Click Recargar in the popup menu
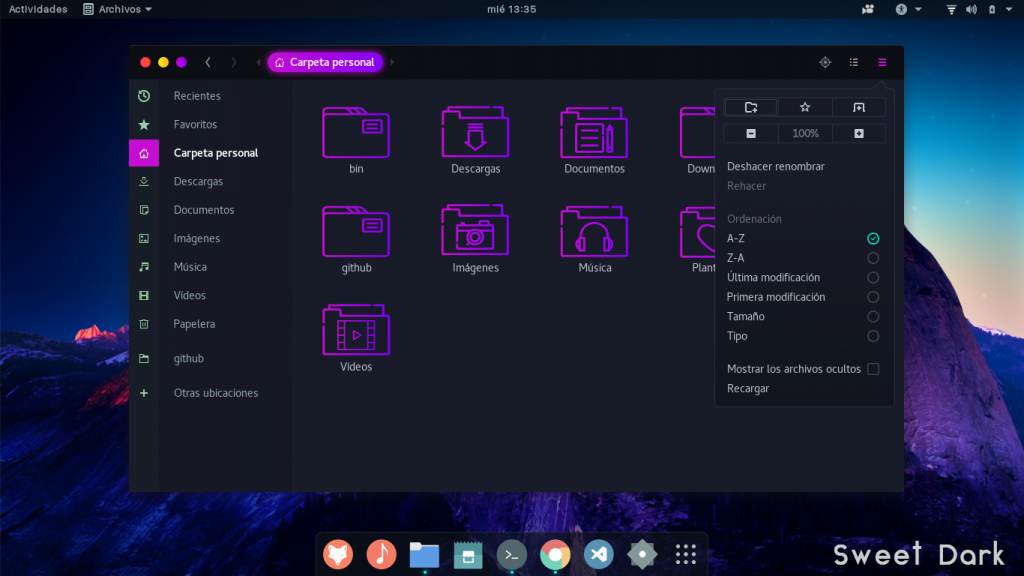Screen dimensions: 1024x576 click(x=748, y=388)
